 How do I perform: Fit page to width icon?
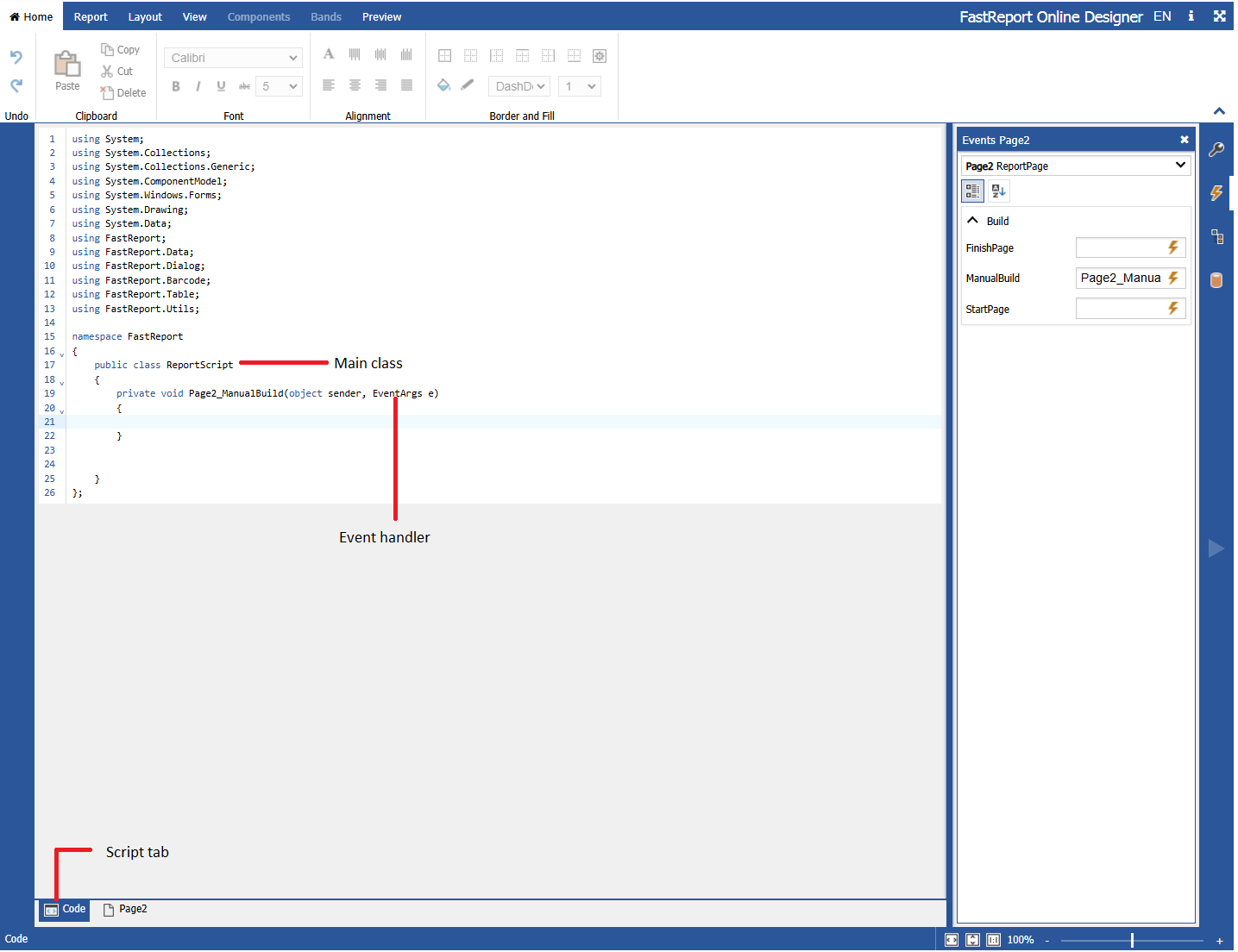click(x=952, y=940)
